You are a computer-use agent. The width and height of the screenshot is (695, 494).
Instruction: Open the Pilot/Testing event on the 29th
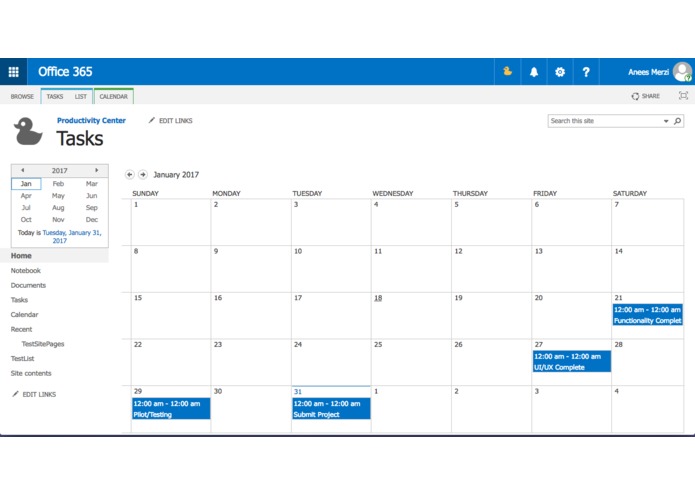point(171,409)
